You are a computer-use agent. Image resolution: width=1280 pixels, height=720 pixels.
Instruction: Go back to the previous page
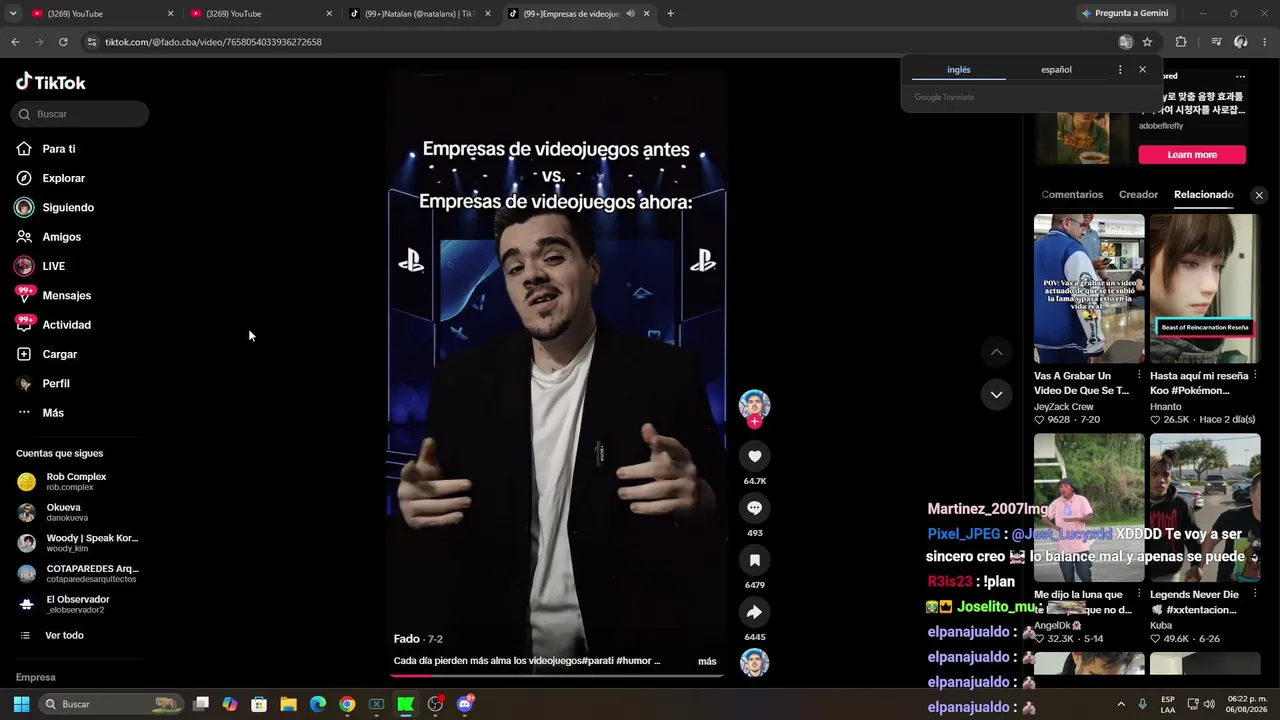pyautogui.click(x=15, y=42)
